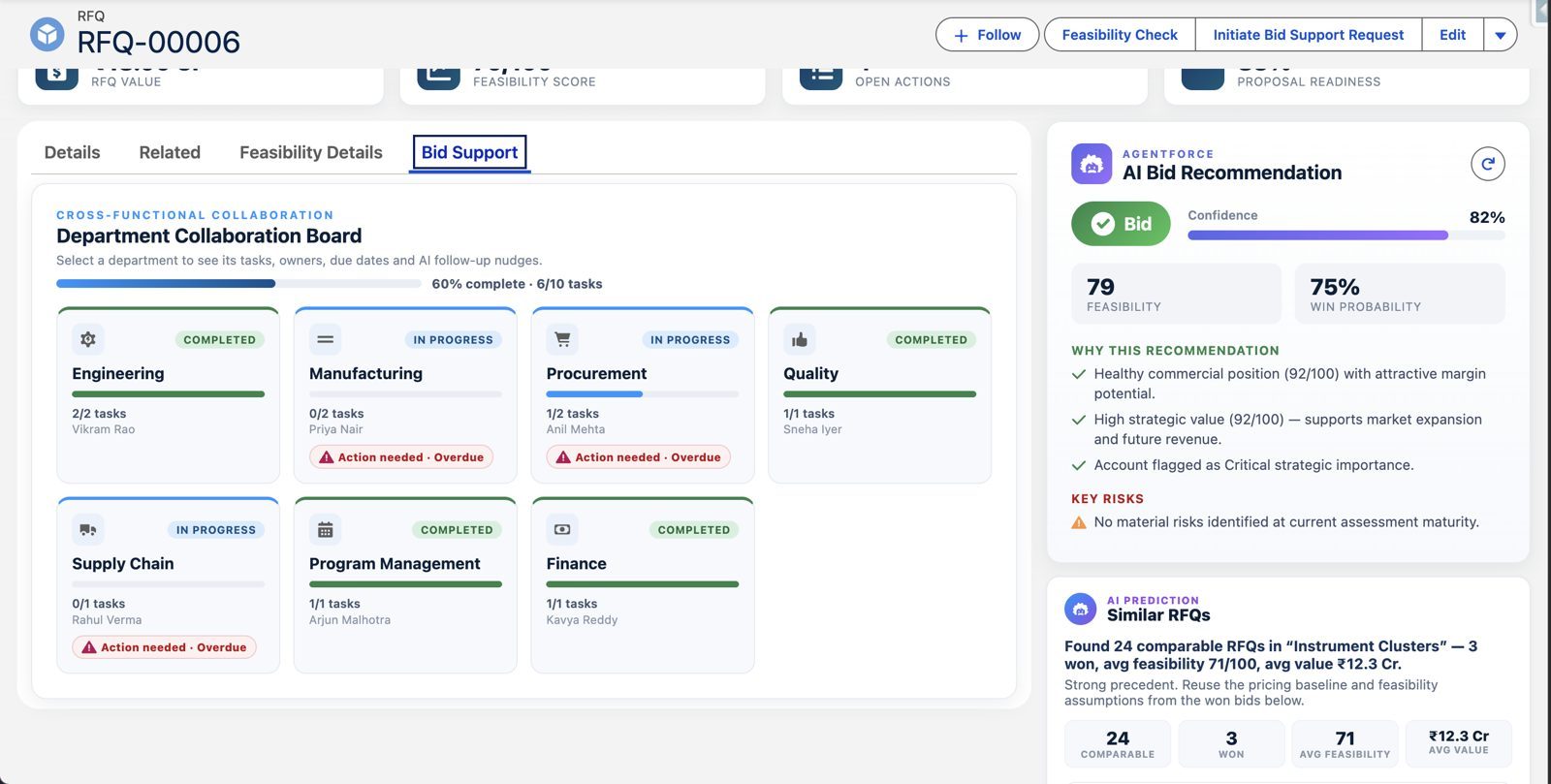
Task: Click Program Management owner Arjun Malhotra
Action: [x=350, y=620]
